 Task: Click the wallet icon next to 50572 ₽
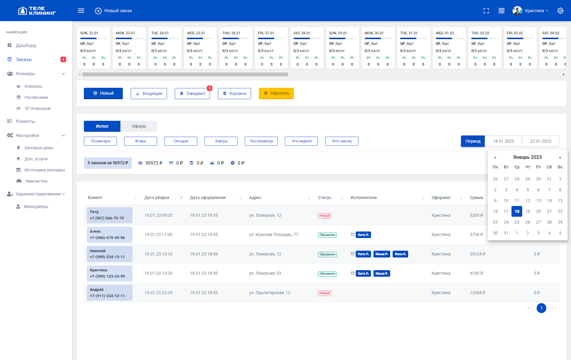click(x=140, y=163)
